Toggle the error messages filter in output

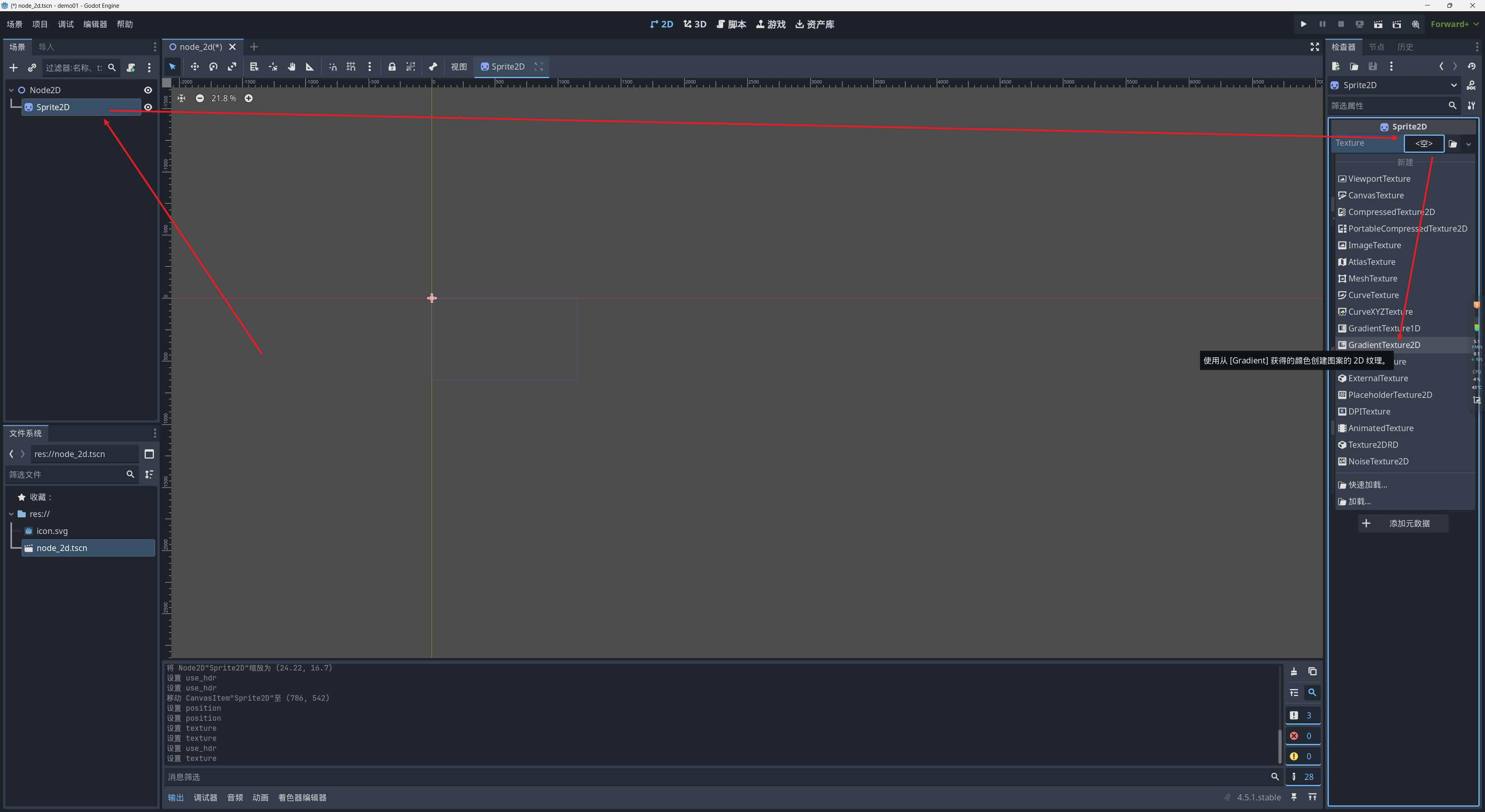pos(1302,736)
